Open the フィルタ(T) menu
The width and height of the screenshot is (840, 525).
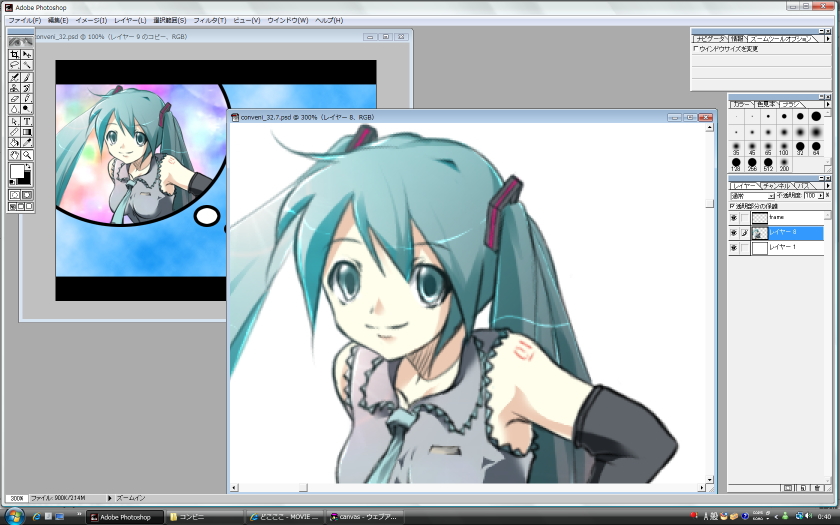209,20
